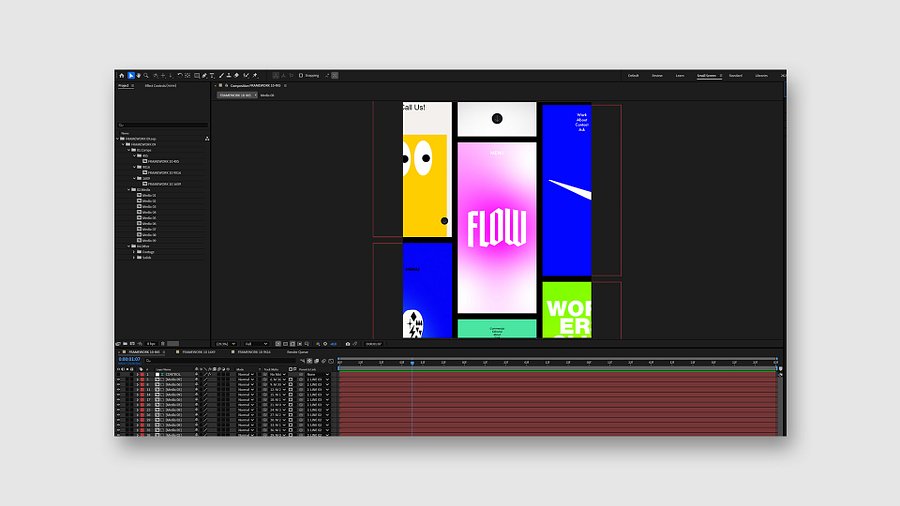Hide layer 14 using its eye icon
The image size is (900, 506).
click(x=119, y=395)
